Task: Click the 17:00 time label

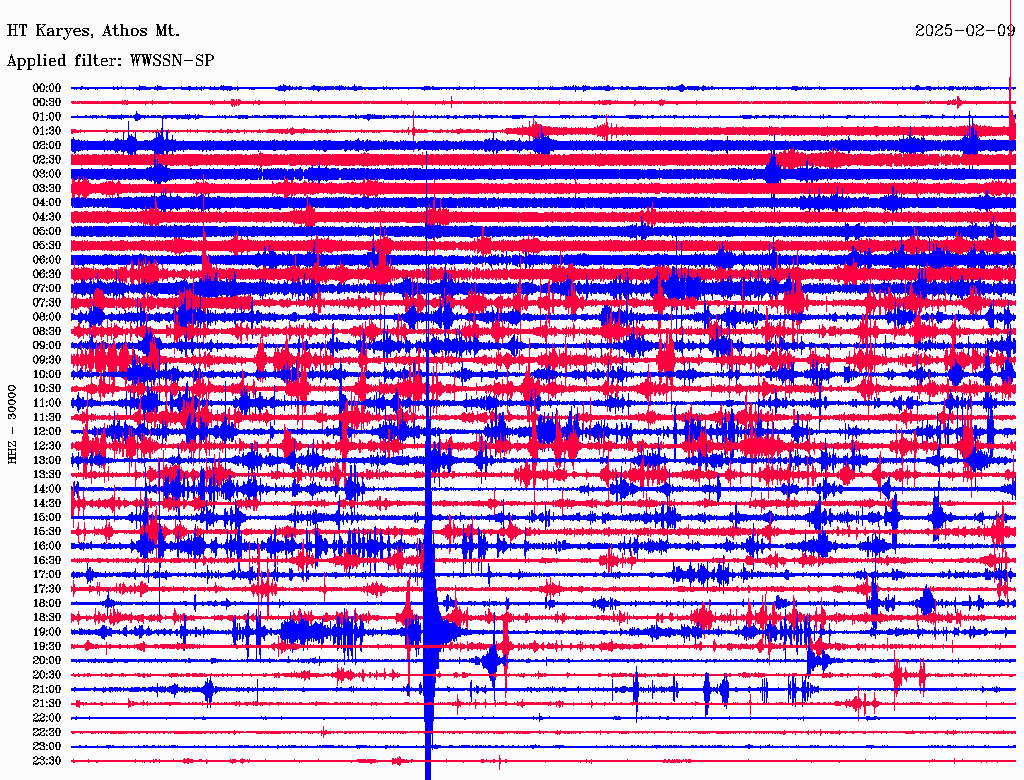Action: [47, 575]
